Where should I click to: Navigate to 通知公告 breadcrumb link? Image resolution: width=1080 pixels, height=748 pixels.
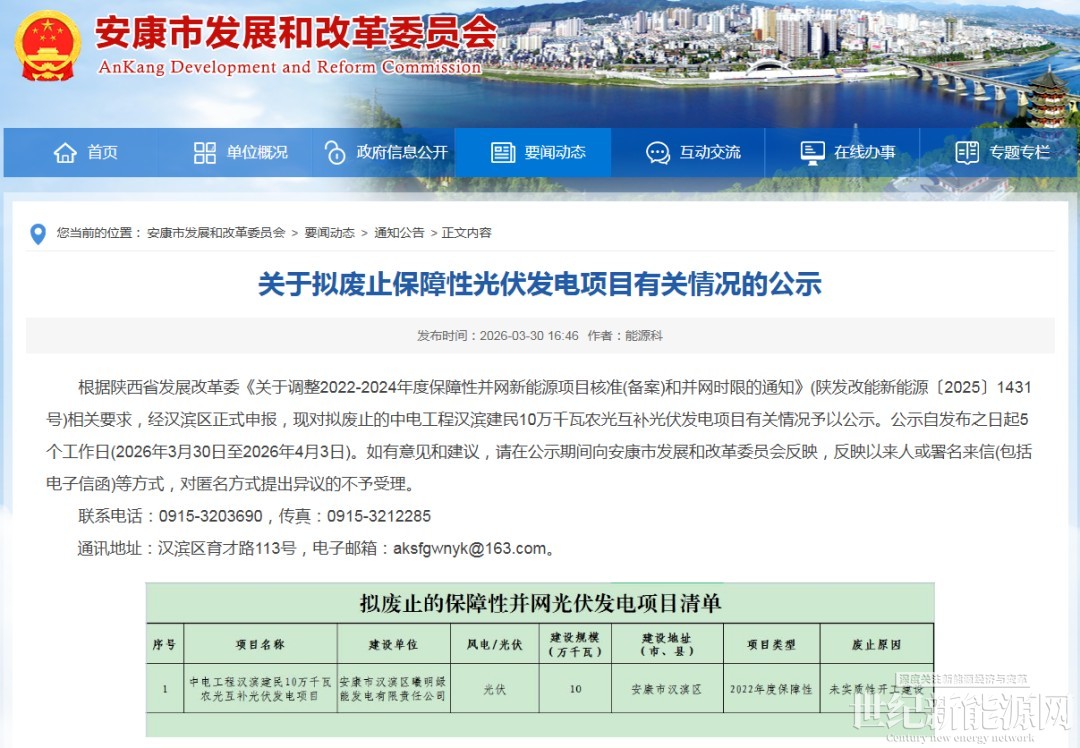coord(399,233)
